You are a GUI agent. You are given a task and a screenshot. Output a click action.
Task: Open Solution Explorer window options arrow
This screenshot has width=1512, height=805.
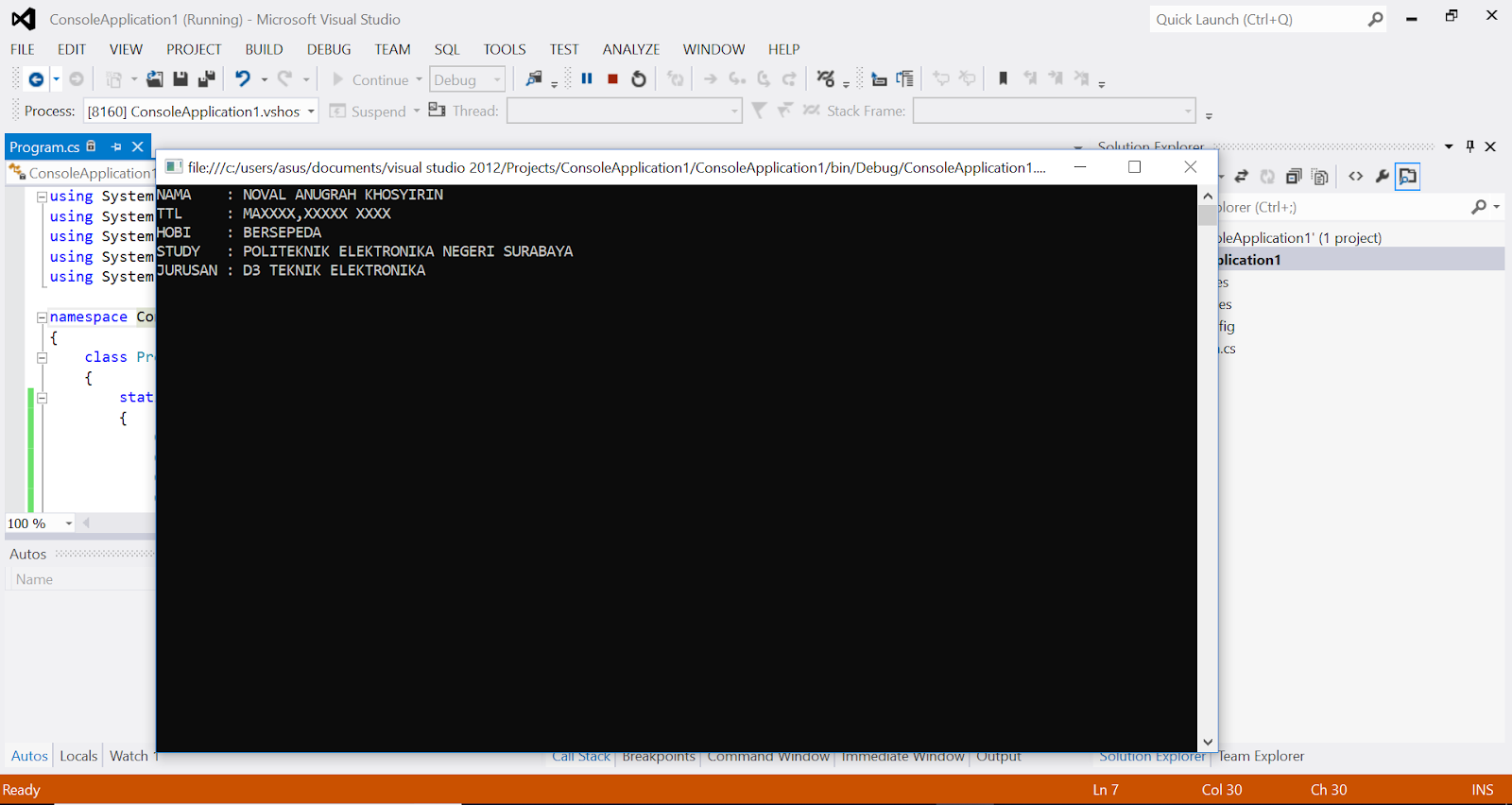tap(1449, 146)
